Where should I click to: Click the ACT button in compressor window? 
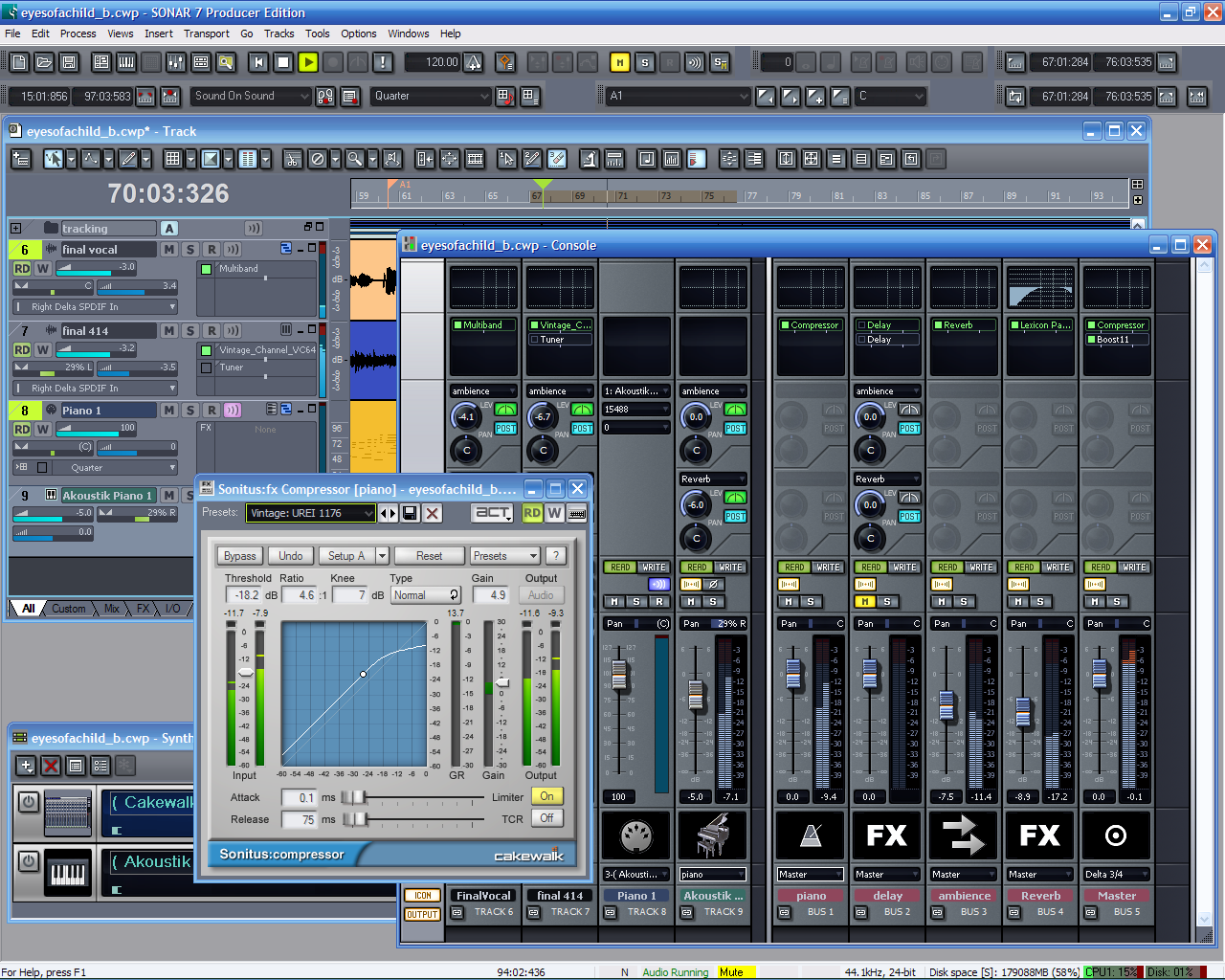tap(494, 513)
